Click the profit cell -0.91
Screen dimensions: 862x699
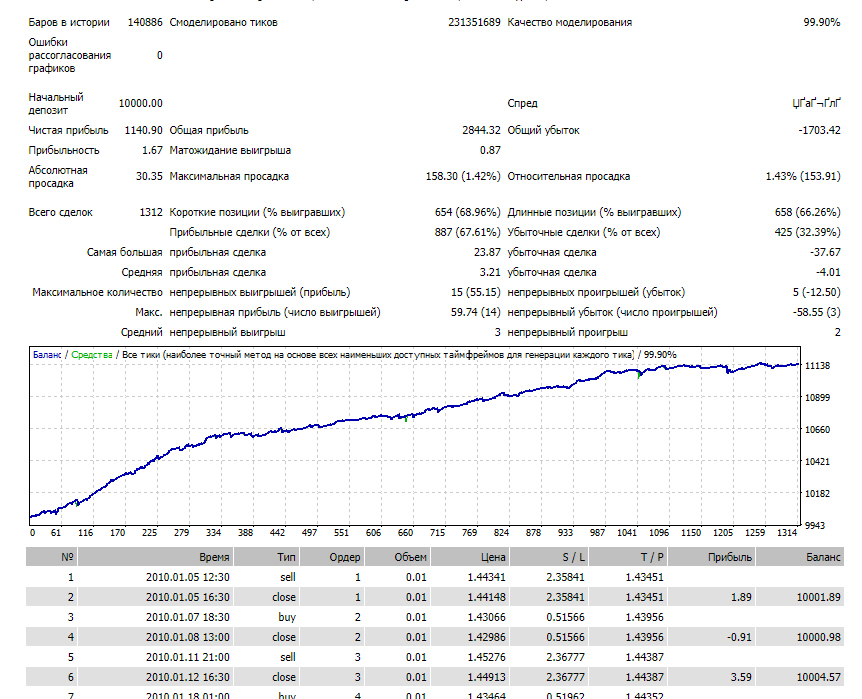[739, 637]
